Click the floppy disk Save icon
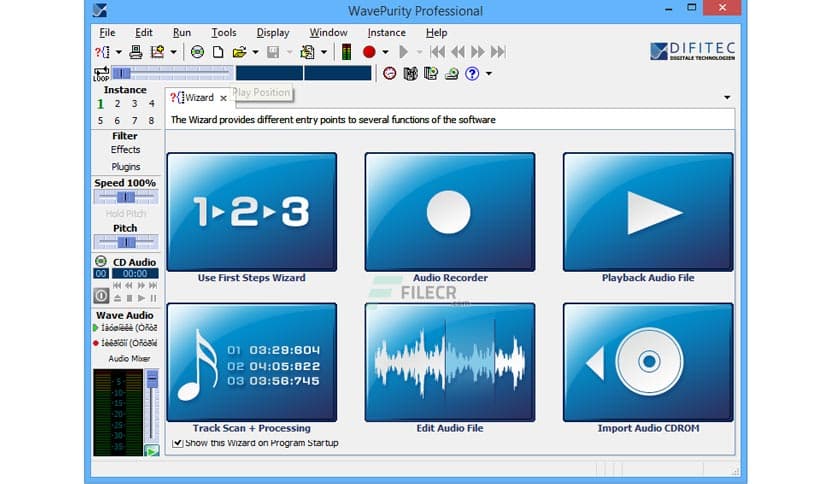The height and width of the screenshot is (484, 836). click(x=273, y=52)
